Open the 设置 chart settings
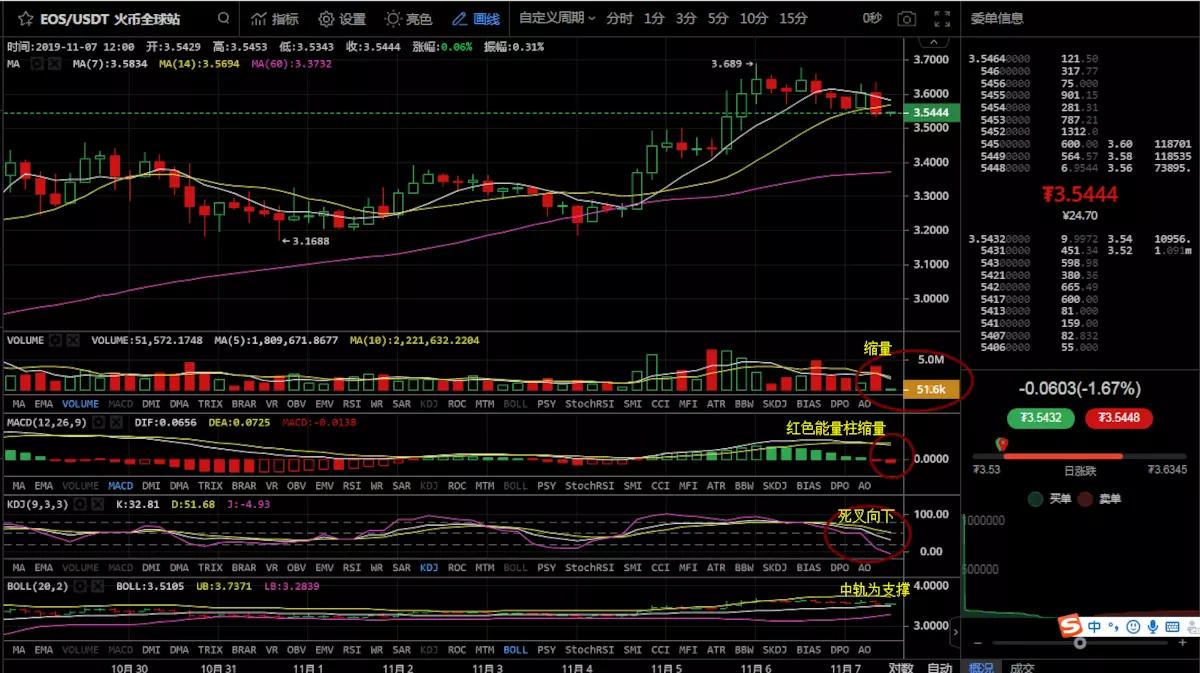The image size is (1200, 673). click(342, 19)
